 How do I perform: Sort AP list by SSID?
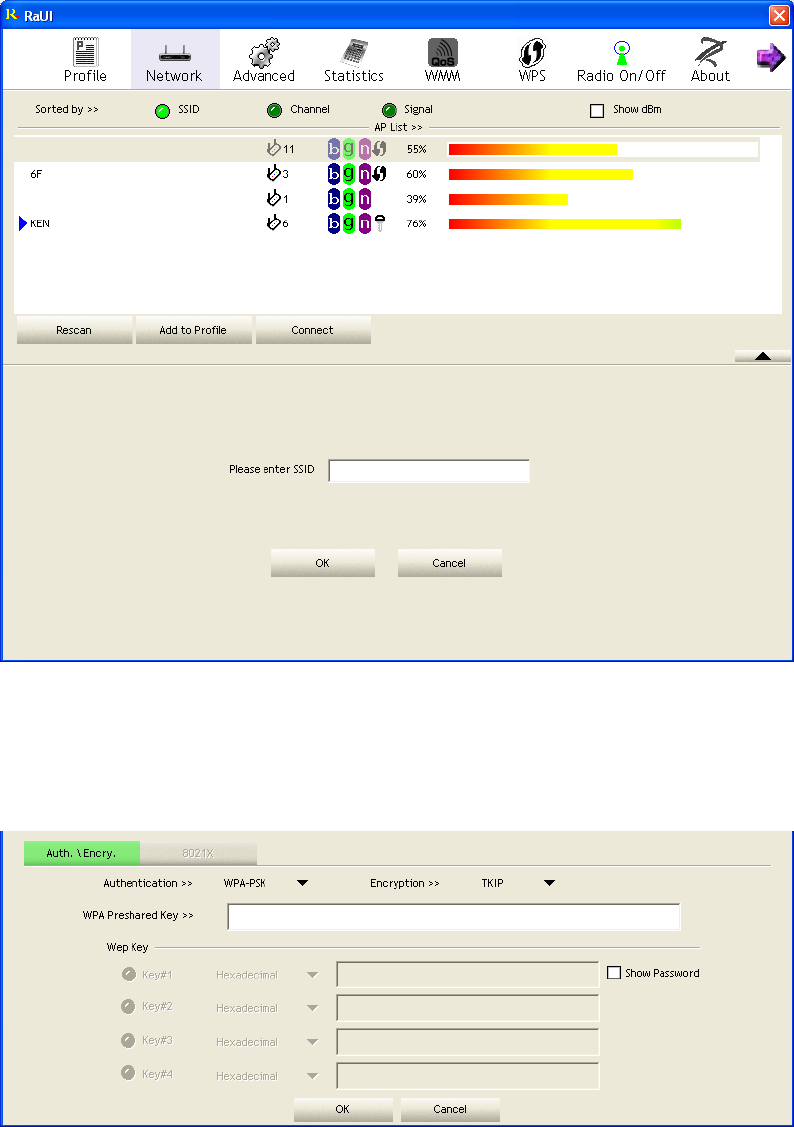coord(162,111)
